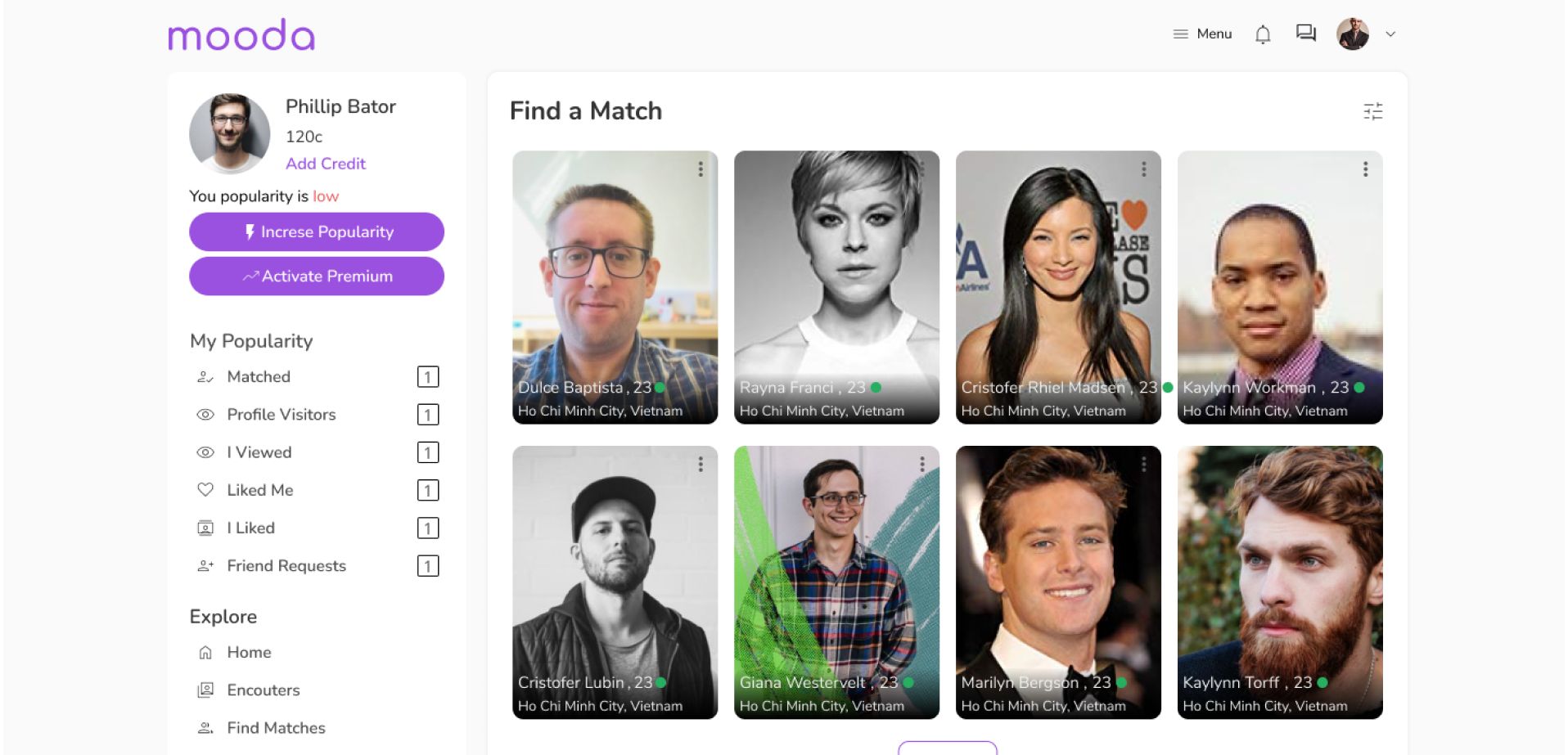Screen dimensions: 1568x755
Task: Click Activate Premium button
Action: point(317,276)
